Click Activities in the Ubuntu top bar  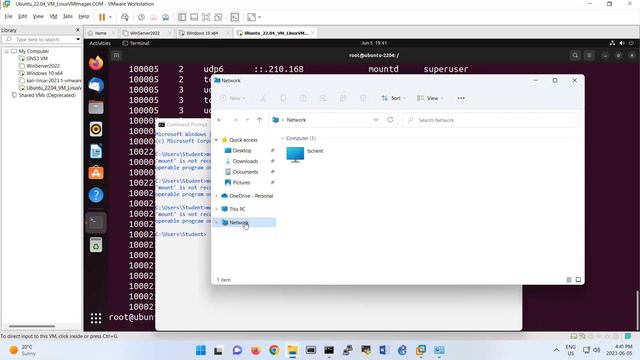coord(100,43)
